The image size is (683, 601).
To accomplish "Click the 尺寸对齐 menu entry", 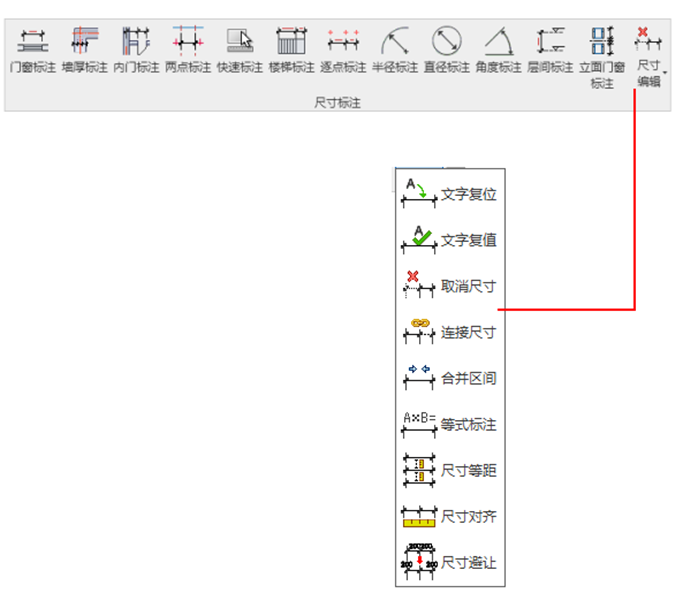I will pos(449,516).
